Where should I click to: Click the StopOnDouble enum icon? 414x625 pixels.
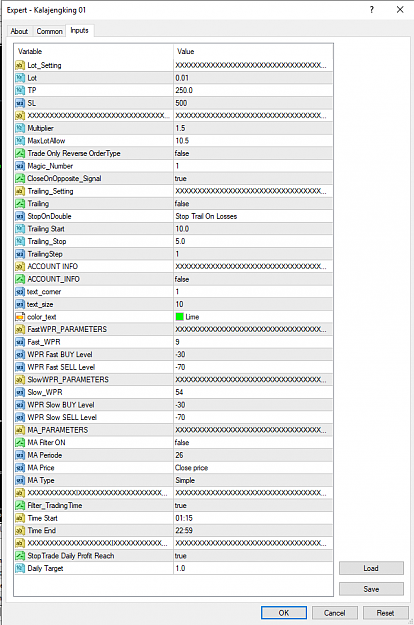tap(20, 216)
